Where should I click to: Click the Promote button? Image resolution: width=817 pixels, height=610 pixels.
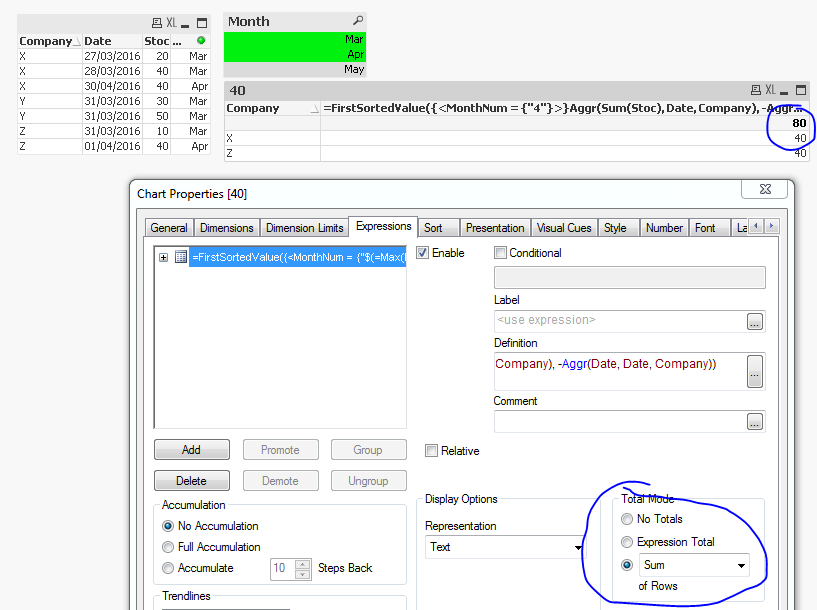pyautogui.click(x=280, y=450)
